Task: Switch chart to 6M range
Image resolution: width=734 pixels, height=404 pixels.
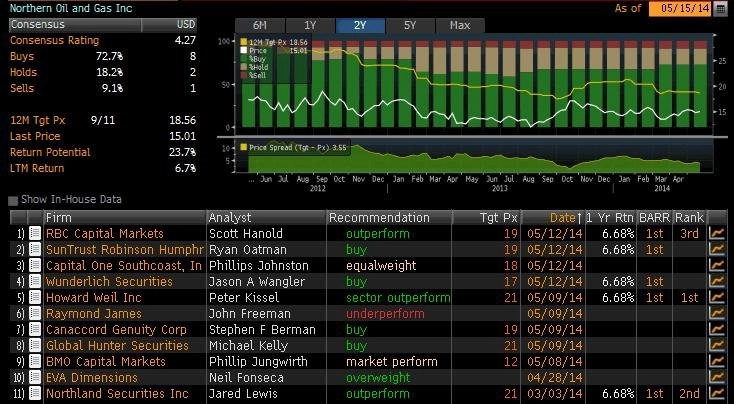Action: click(260, 25)
